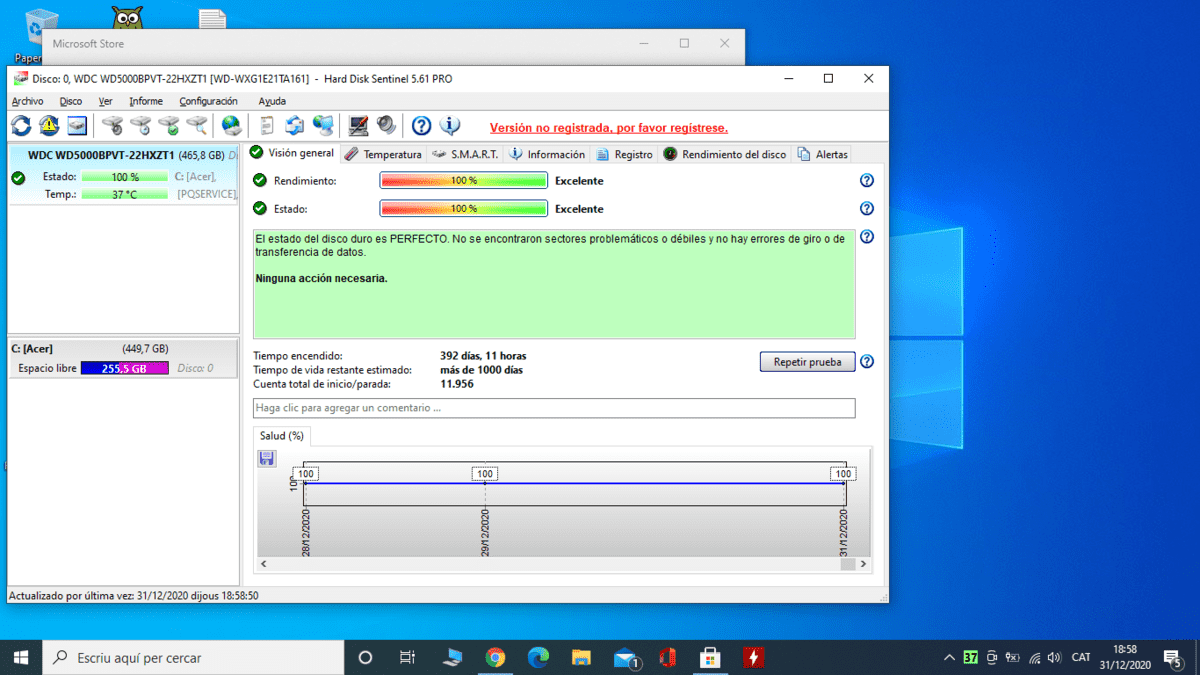The width and height of the screenshot is (1200, 675).
Task: Click the monitor with pen configuration icon
Action: [x=358, y=126]
